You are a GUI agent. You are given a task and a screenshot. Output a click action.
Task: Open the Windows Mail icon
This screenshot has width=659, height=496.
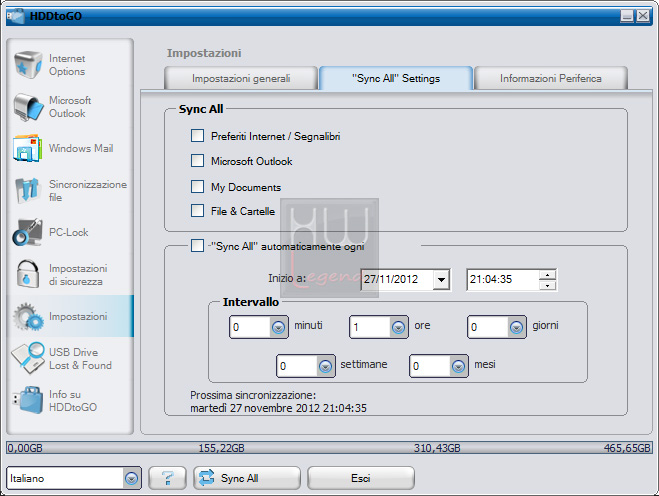(x=28, y=148)
